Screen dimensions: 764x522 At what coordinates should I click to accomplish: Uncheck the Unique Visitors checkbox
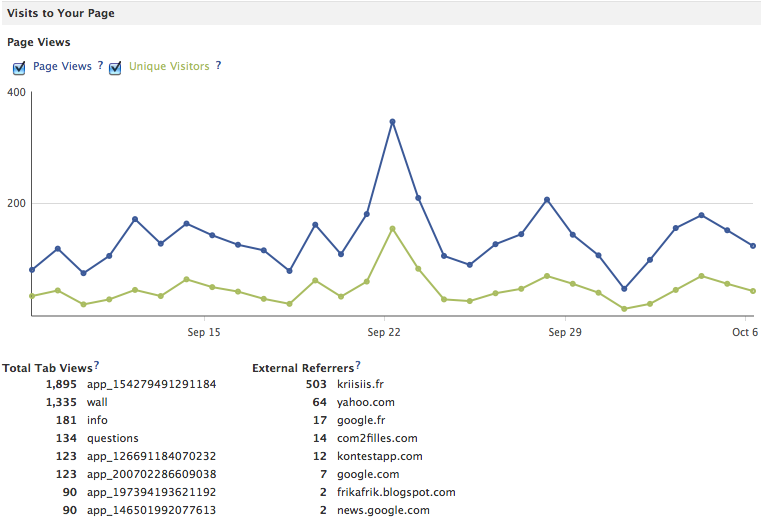click(x=115, y=68)
